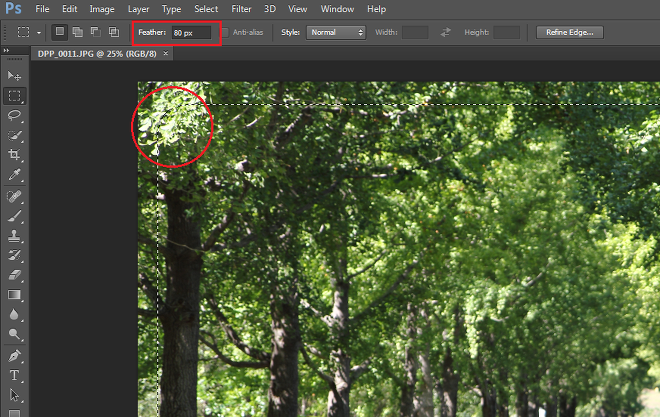The width and height of the screenshot is (660, 417).
Task: Open the Style dropdown showing Normal
Action: (x=336, y=32)
